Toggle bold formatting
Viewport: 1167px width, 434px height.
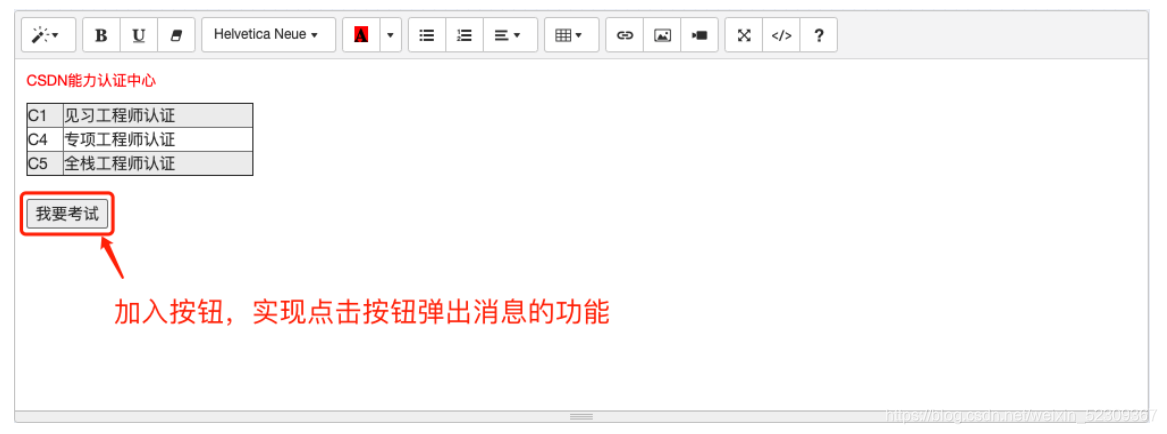[x=102, y=35]
